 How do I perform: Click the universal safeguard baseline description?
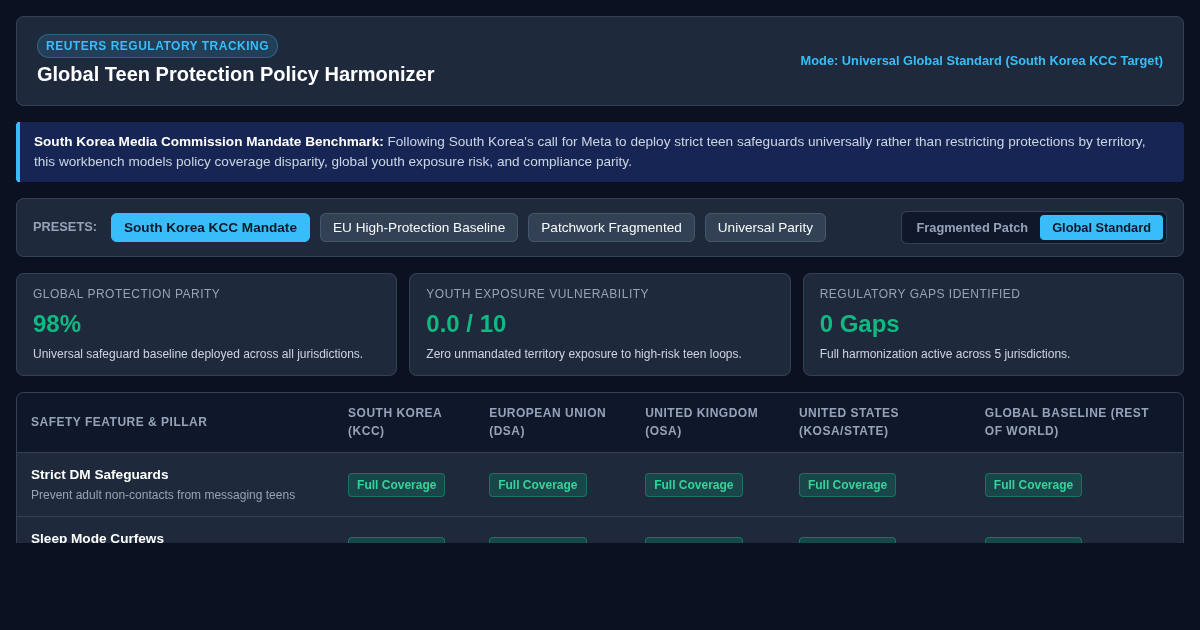(198, 354)
